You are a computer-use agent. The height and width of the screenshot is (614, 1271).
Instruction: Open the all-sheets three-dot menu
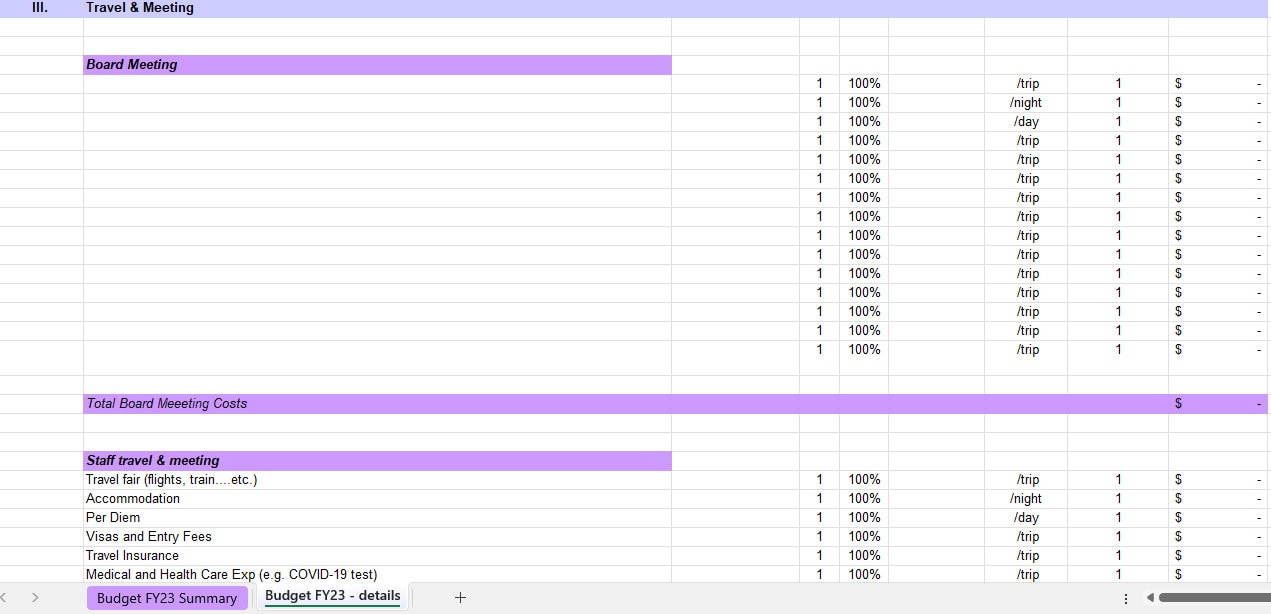1125,597
